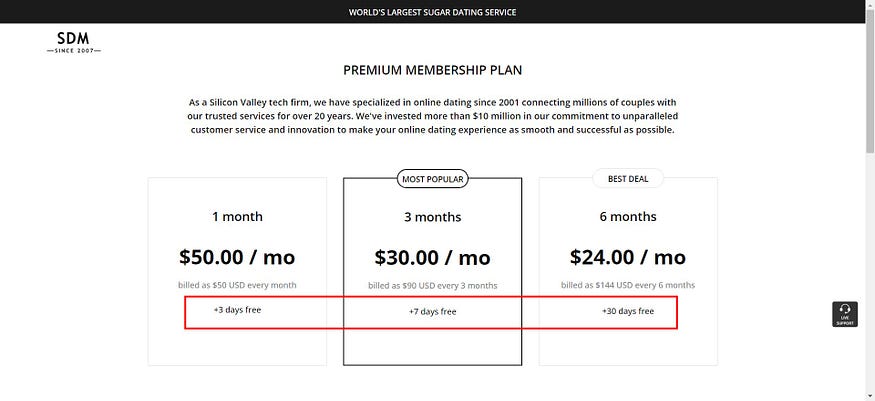The width and height of the screenshot is (875, 401).
Task: Click the SDM logo
Action: [x=73, y=42]
